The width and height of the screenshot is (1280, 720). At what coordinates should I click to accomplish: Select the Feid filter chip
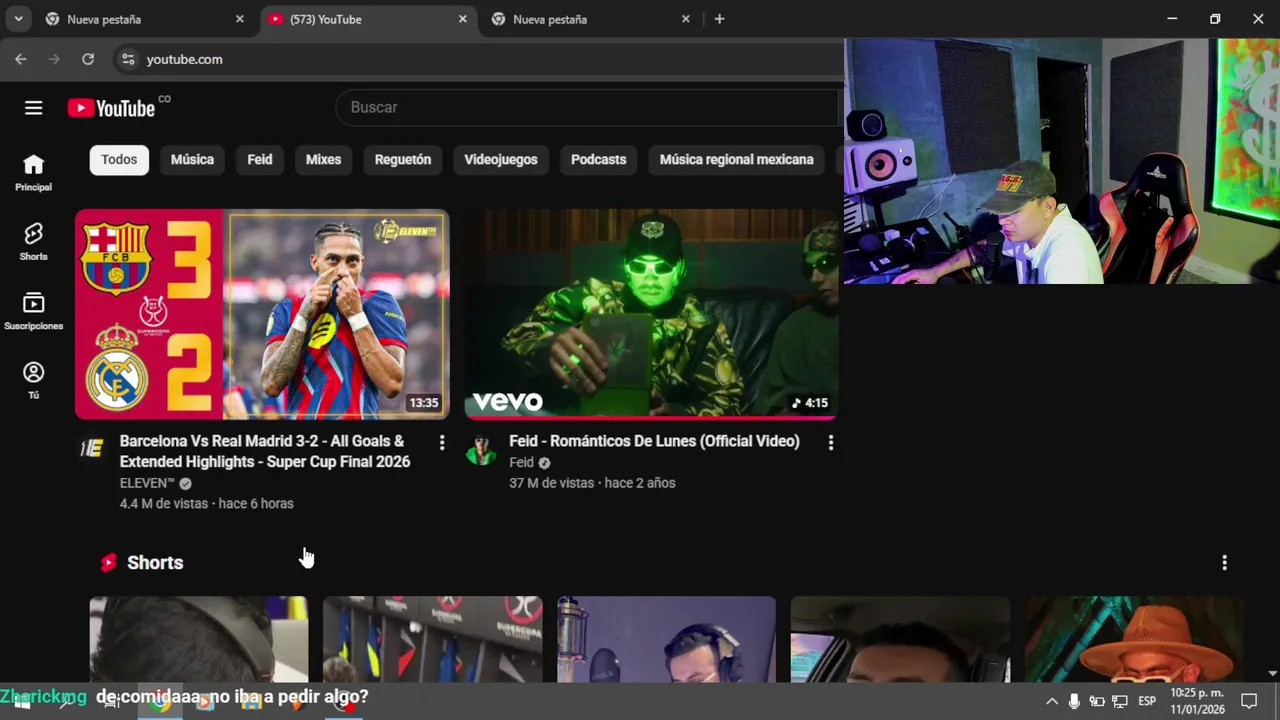pyautogui.click(x=260, y=159)
